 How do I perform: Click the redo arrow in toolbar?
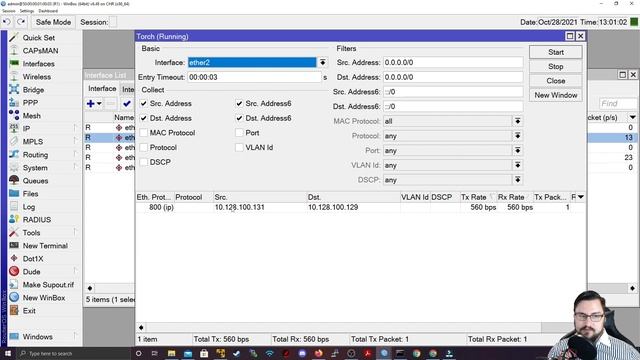click(x=21, y=22)
